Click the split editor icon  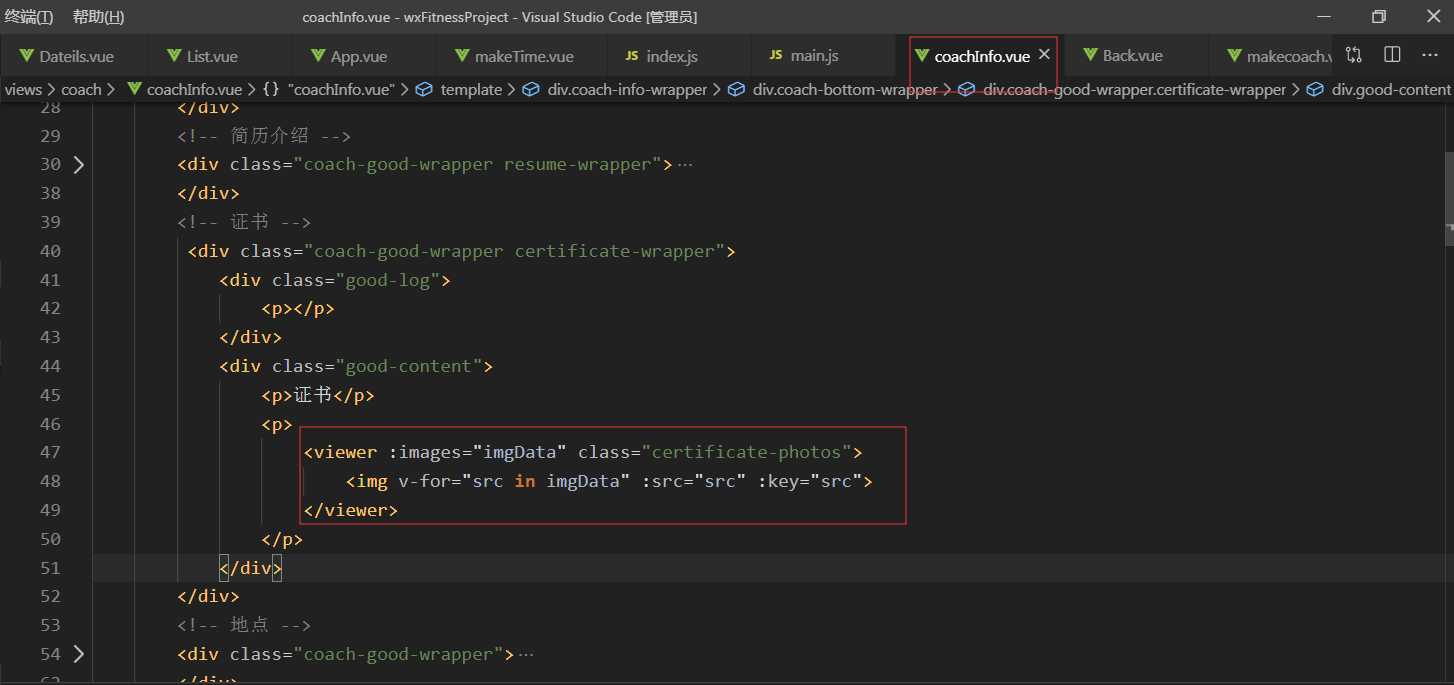click(x=1392, y=55)
